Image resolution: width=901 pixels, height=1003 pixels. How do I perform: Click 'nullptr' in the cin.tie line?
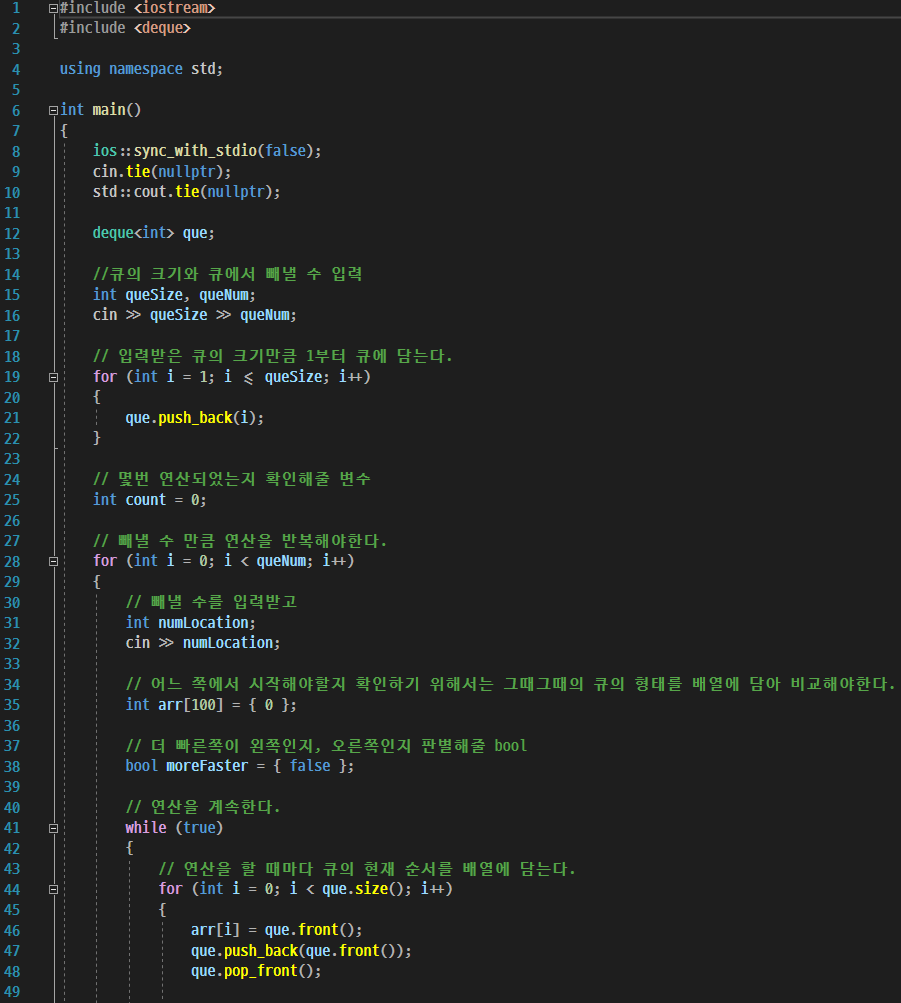coord(187,171)
